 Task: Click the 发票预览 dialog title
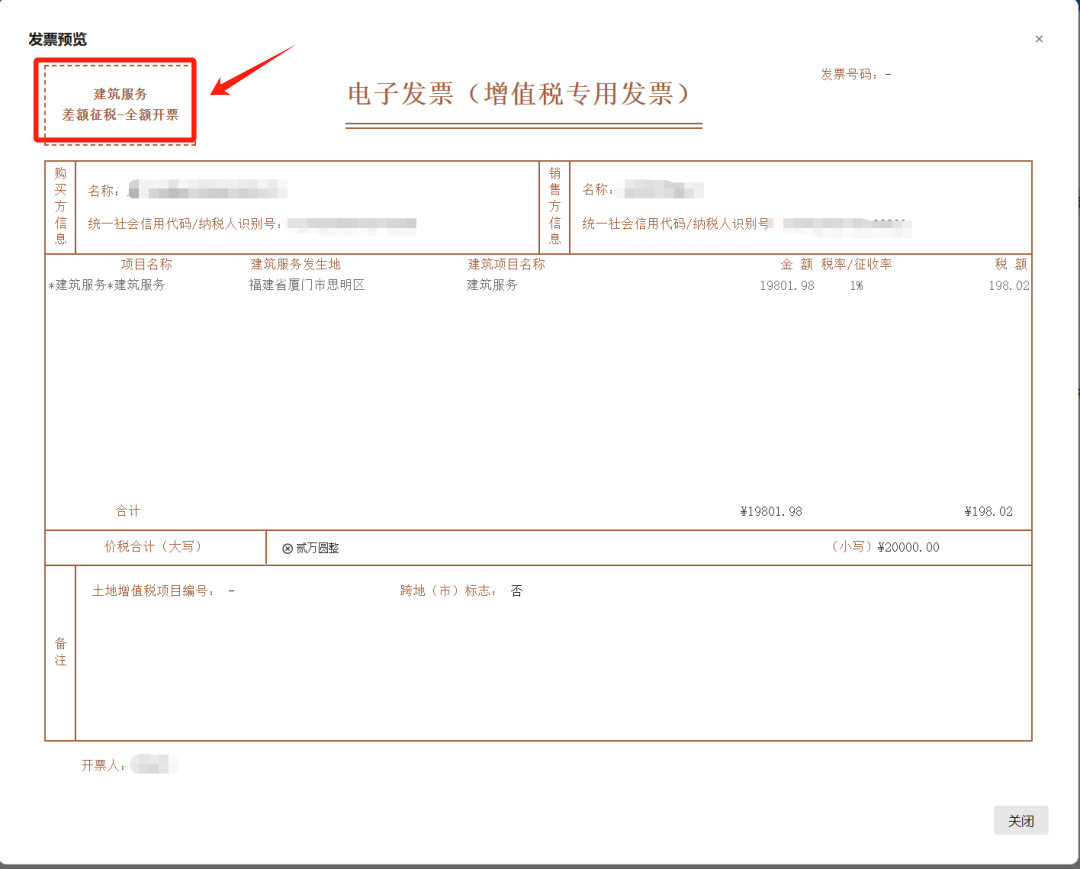tap(55, 39)
